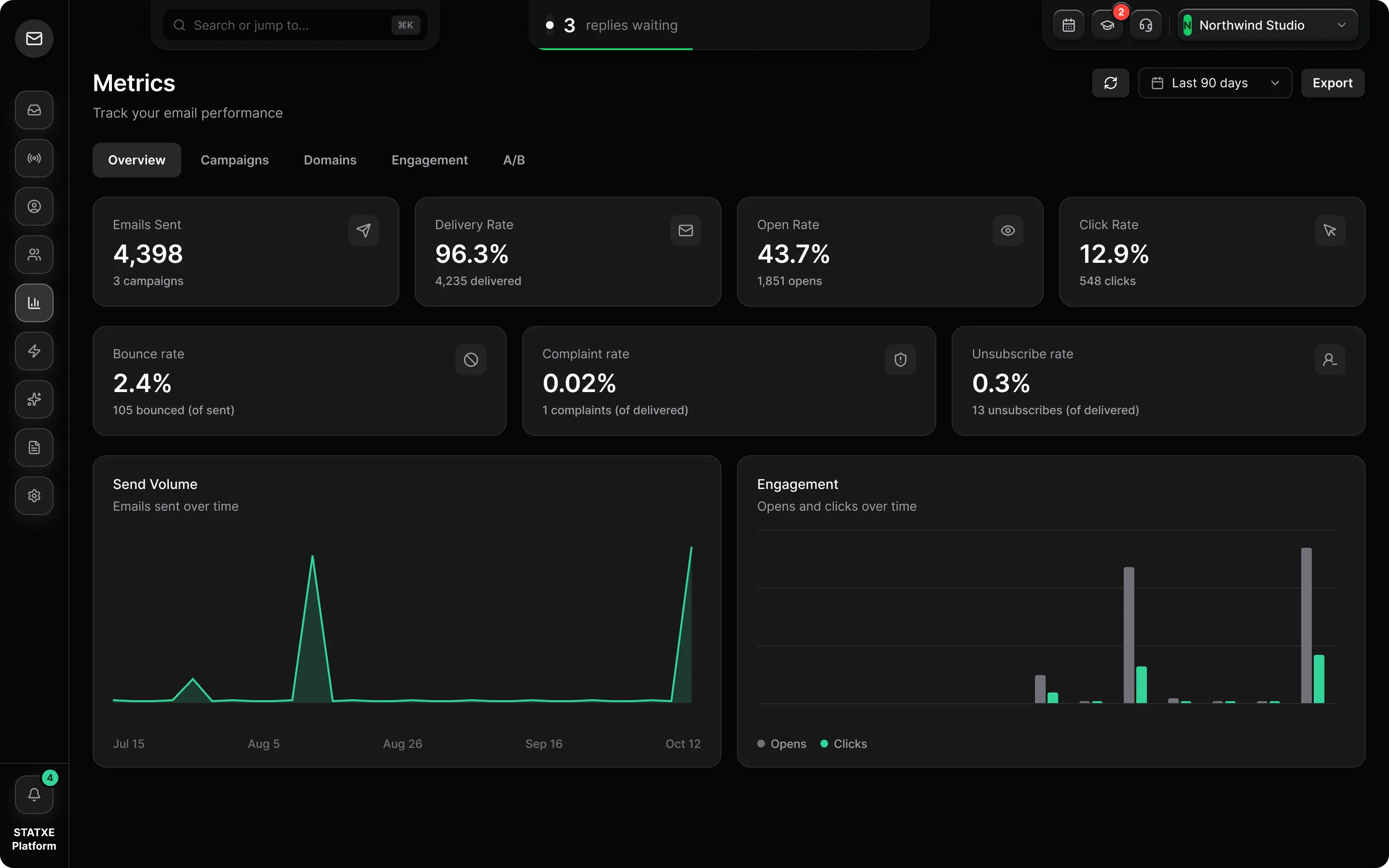
Task: Toggle the Clicks legend item
Action: tap(844, 744)
